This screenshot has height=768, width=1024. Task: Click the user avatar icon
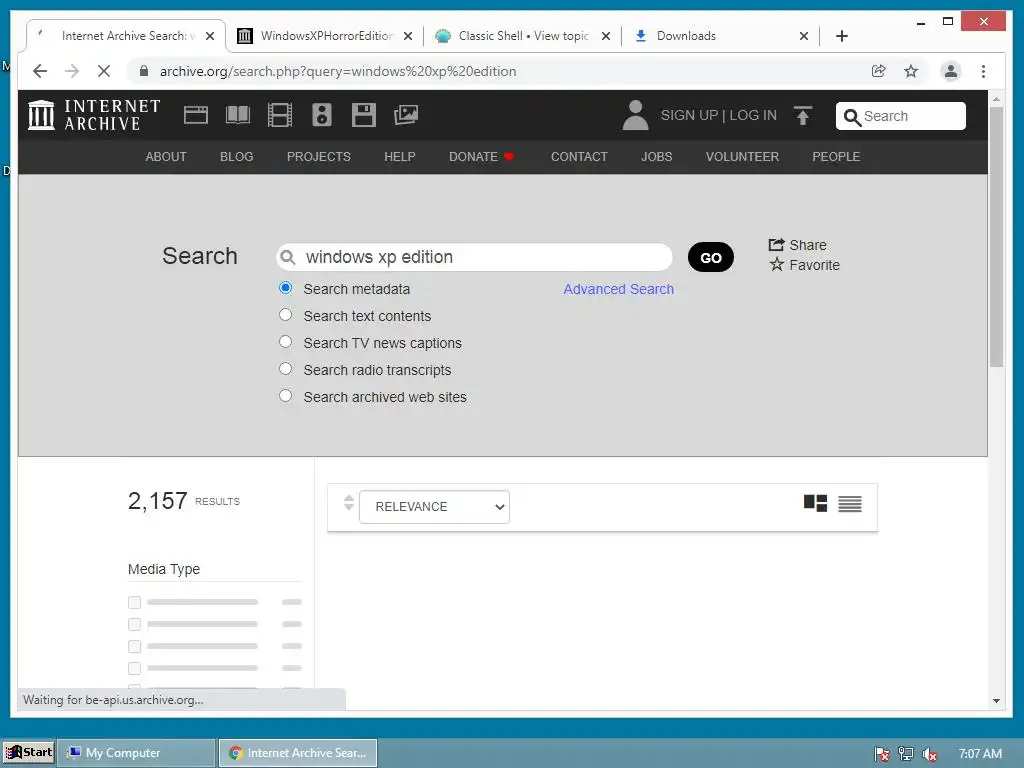(635, 115)
